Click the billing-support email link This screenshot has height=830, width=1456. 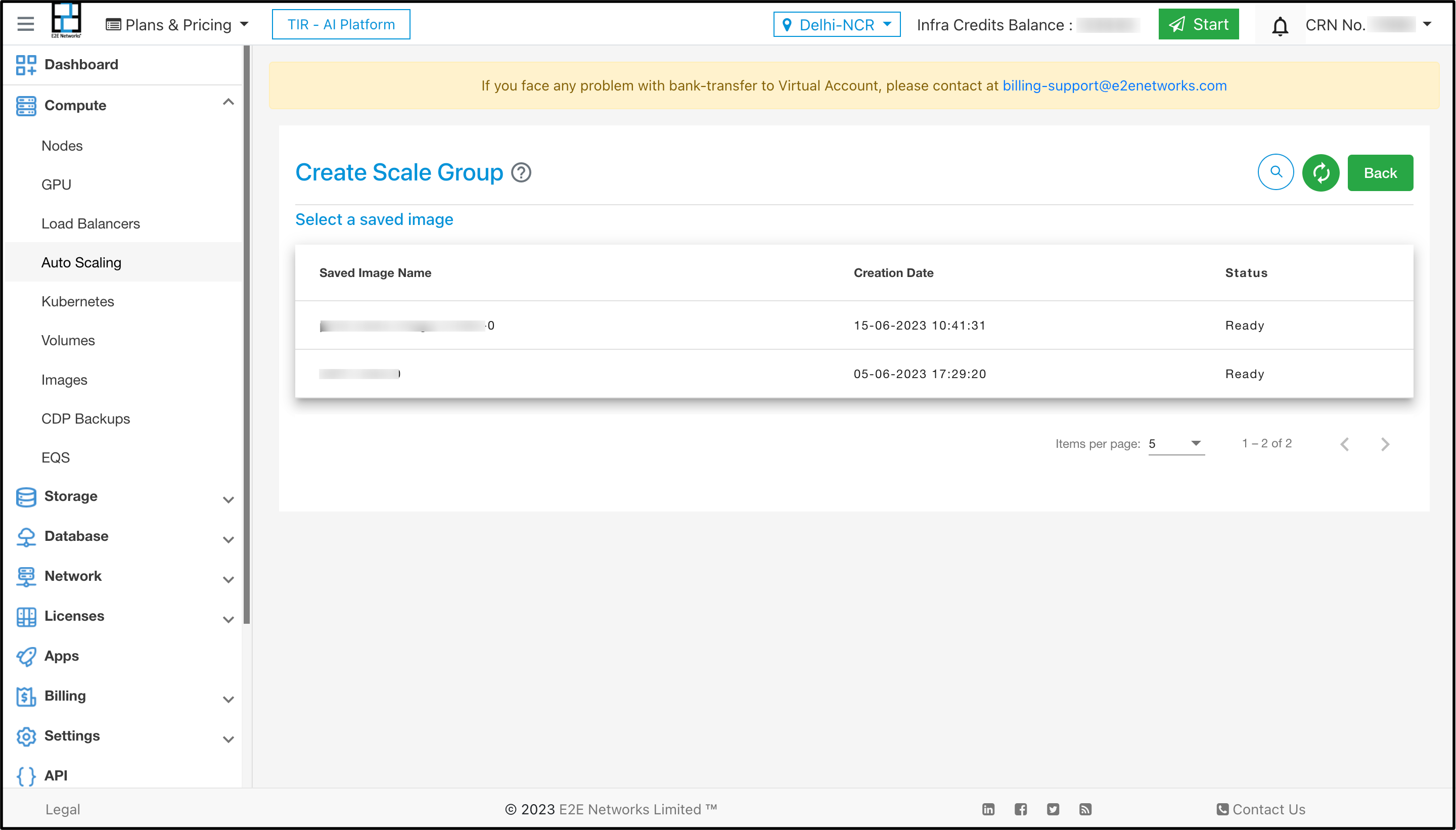pos(1115,85)
